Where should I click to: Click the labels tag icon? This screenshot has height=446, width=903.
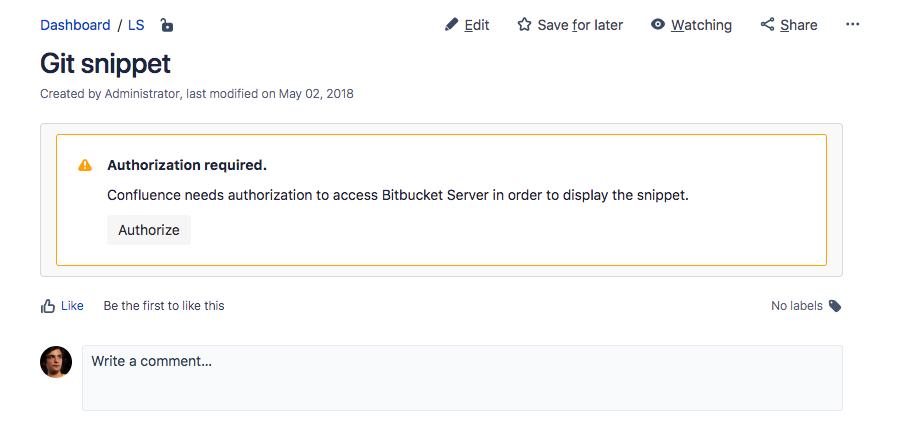pyautogui.click(x=835, y=306)
